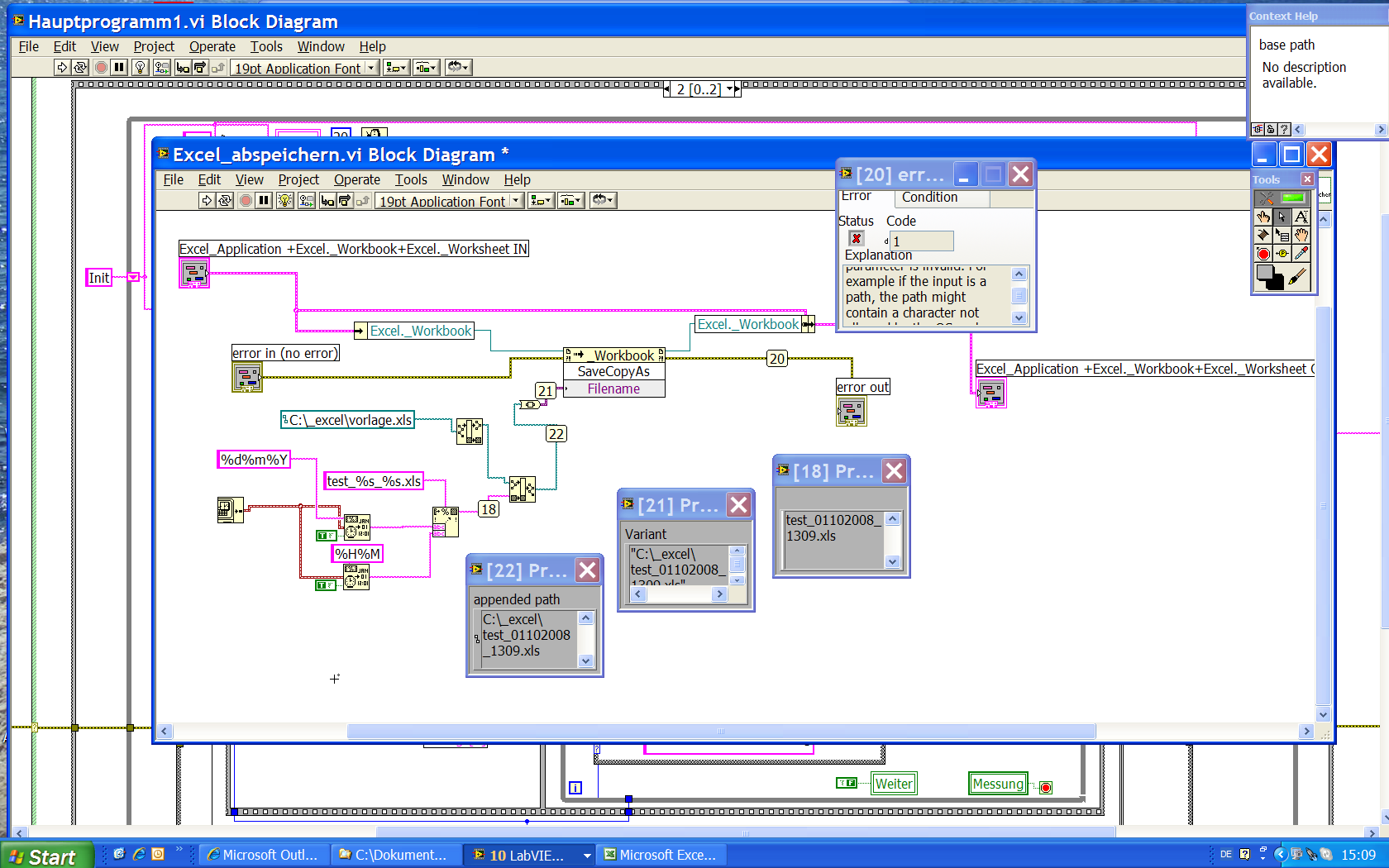1389x868 pixels.
Task: Select the Get Color eyedropper tool
Action: pos(1301,254)
